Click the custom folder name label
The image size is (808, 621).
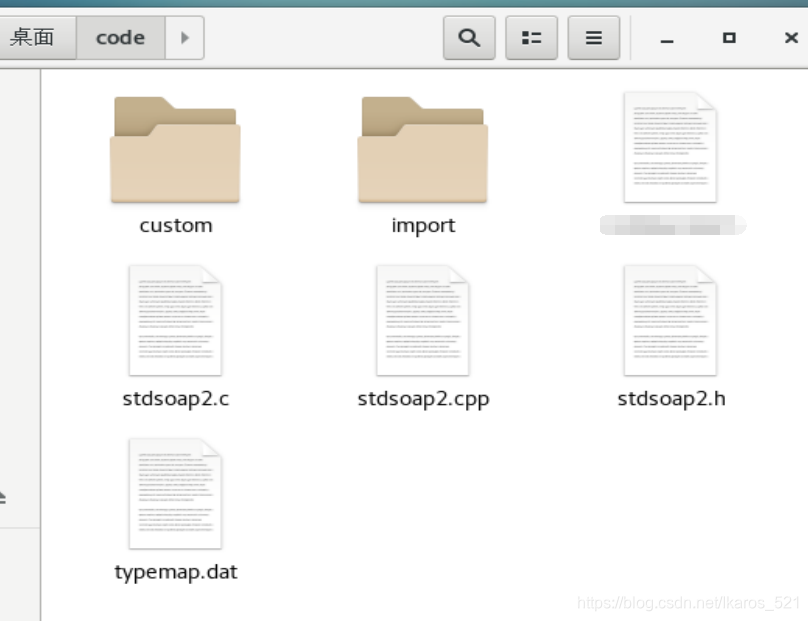[176, 225]
